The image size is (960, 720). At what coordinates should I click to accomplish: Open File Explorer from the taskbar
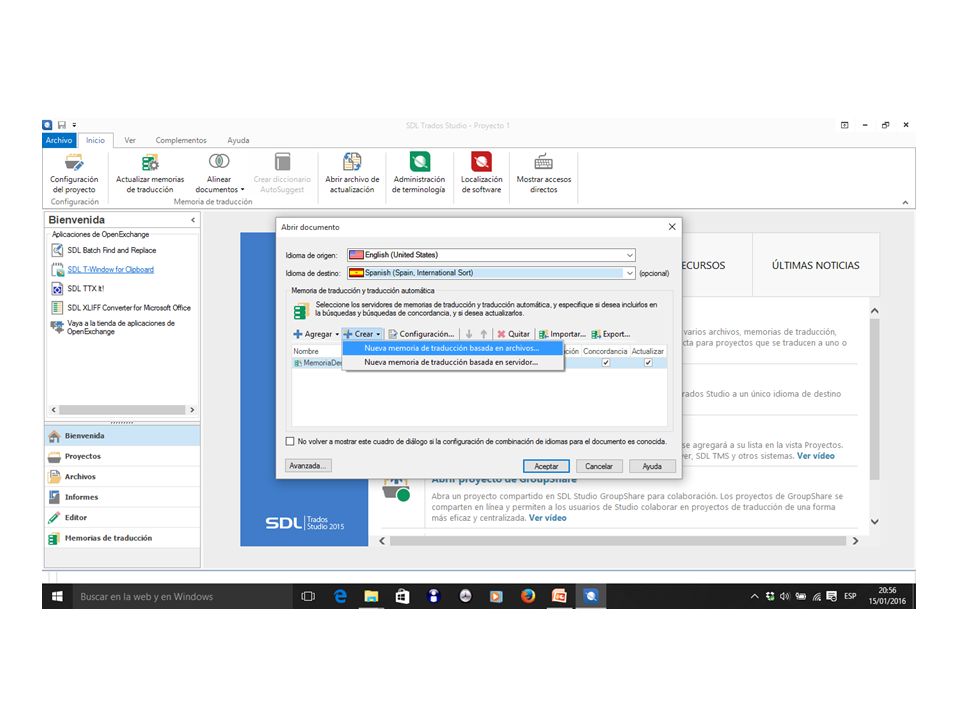pos(371,596)
